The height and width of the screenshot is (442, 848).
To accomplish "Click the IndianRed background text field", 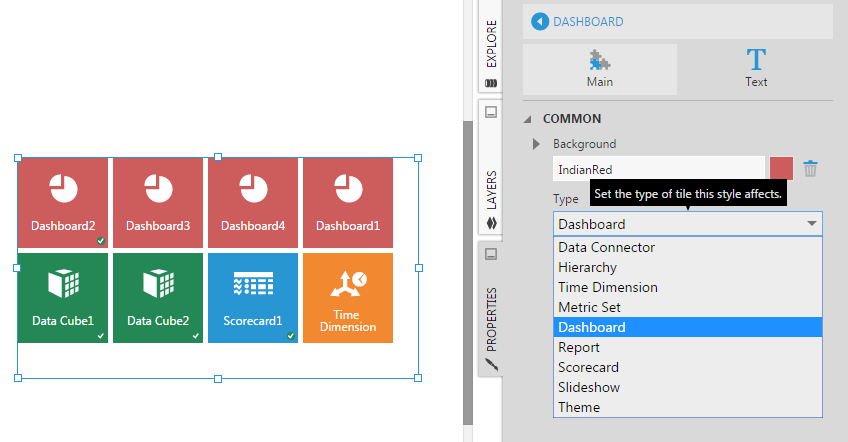I will (x=658, y=168).
